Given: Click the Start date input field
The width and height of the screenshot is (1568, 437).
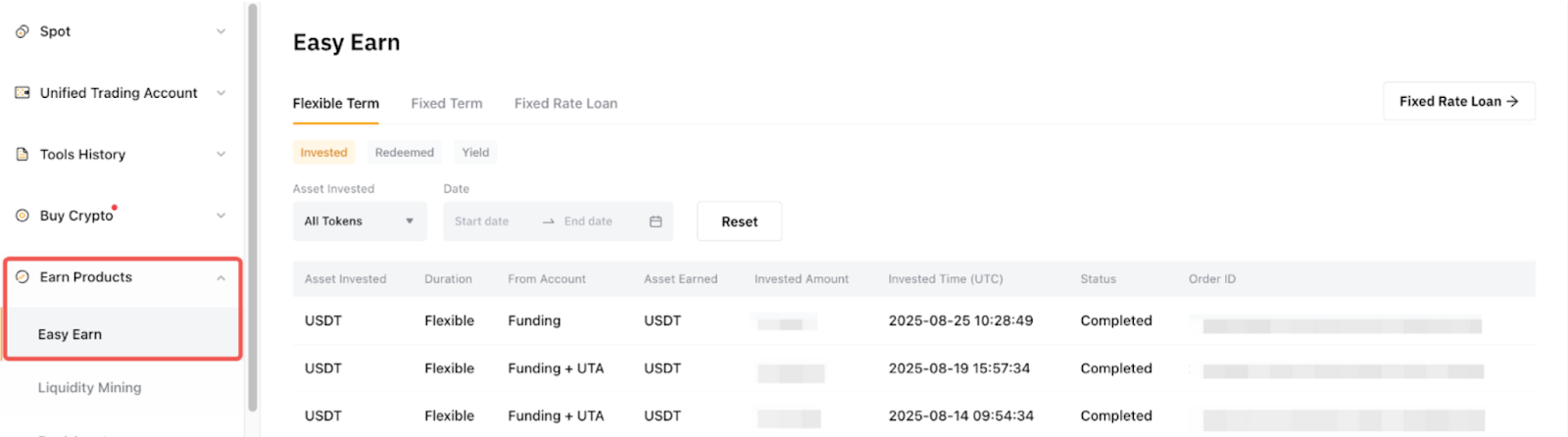Looking at the screenshot, I should coord(482,221).
